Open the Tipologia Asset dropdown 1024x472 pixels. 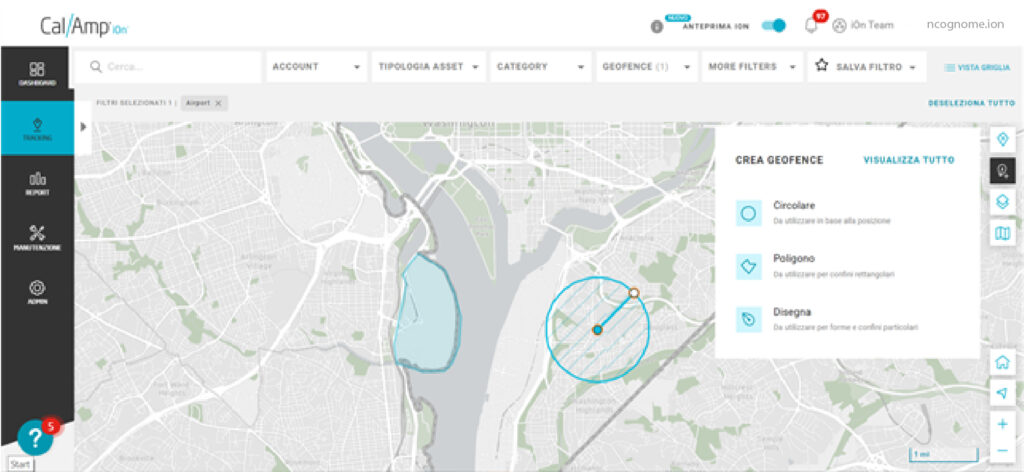click(429, 67)
